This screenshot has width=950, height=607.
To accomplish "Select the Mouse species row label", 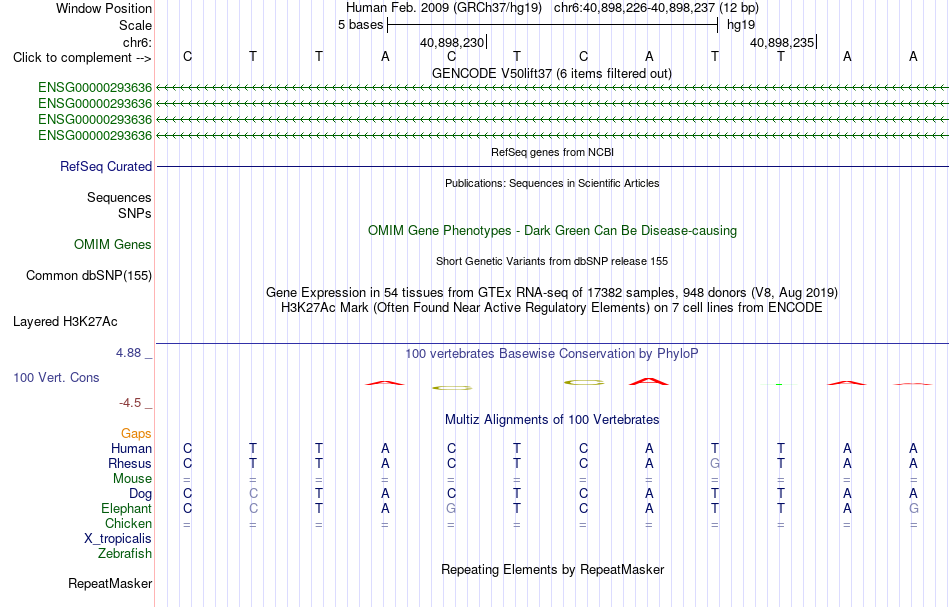I will [x=132, y=479].
